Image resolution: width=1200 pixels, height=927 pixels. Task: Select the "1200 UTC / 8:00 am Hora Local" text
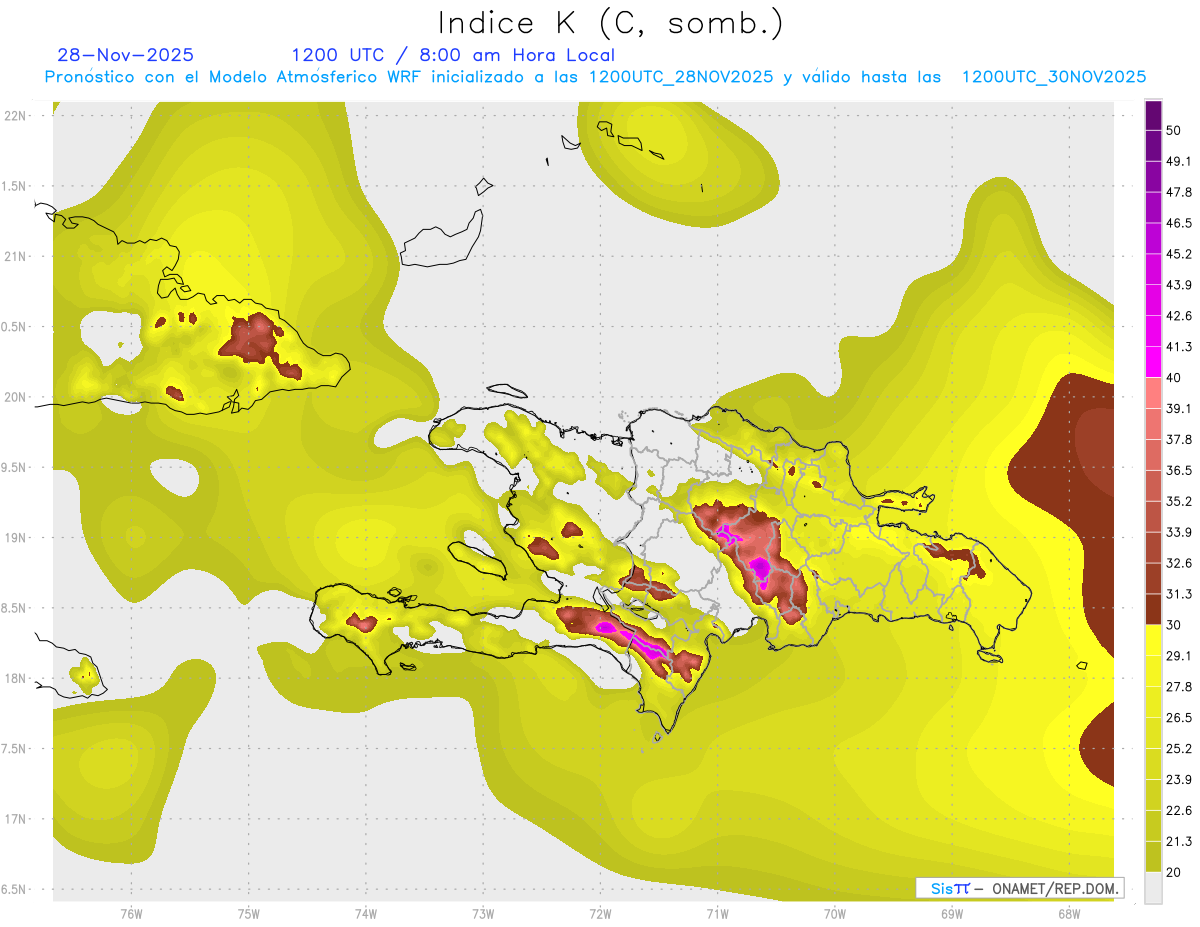coord(453,55)
